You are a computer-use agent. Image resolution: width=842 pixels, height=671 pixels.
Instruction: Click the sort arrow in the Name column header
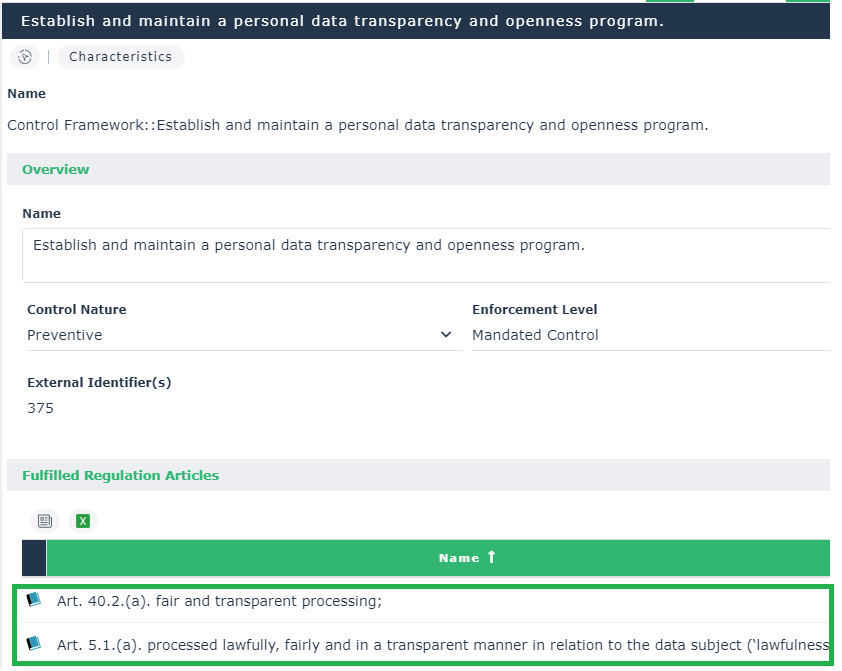[491, 557]
